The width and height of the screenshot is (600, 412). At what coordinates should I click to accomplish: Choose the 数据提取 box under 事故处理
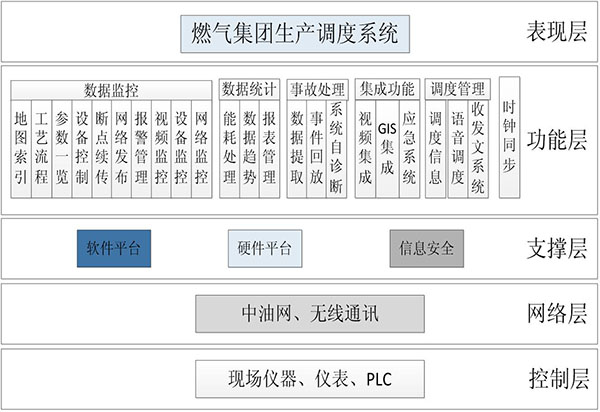pyautogui.click(x=297, y=149)
